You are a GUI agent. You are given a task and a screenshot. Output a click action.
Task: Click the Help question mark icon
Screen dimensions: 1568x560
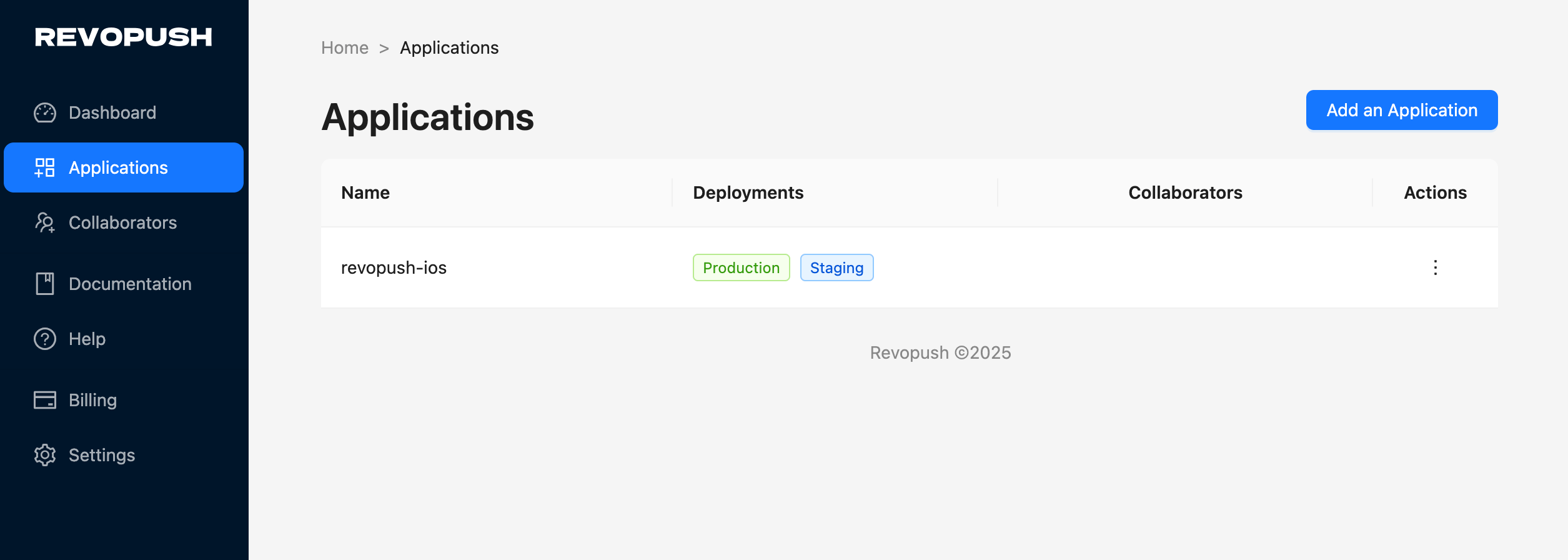(x=45, y=339)
